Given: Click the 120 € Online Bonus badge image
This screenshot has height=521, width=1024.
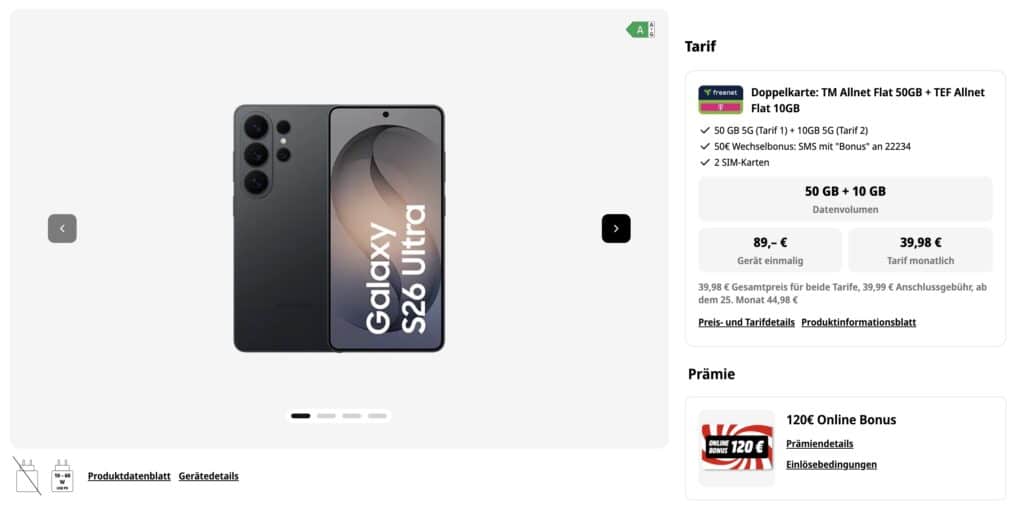Looking at the screenshot, I should [x=737, y=447].
